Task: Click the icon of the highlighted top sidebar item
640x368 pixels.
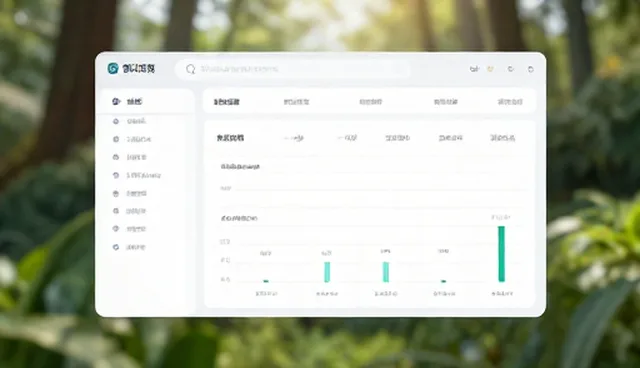Action: pos(116,101)
